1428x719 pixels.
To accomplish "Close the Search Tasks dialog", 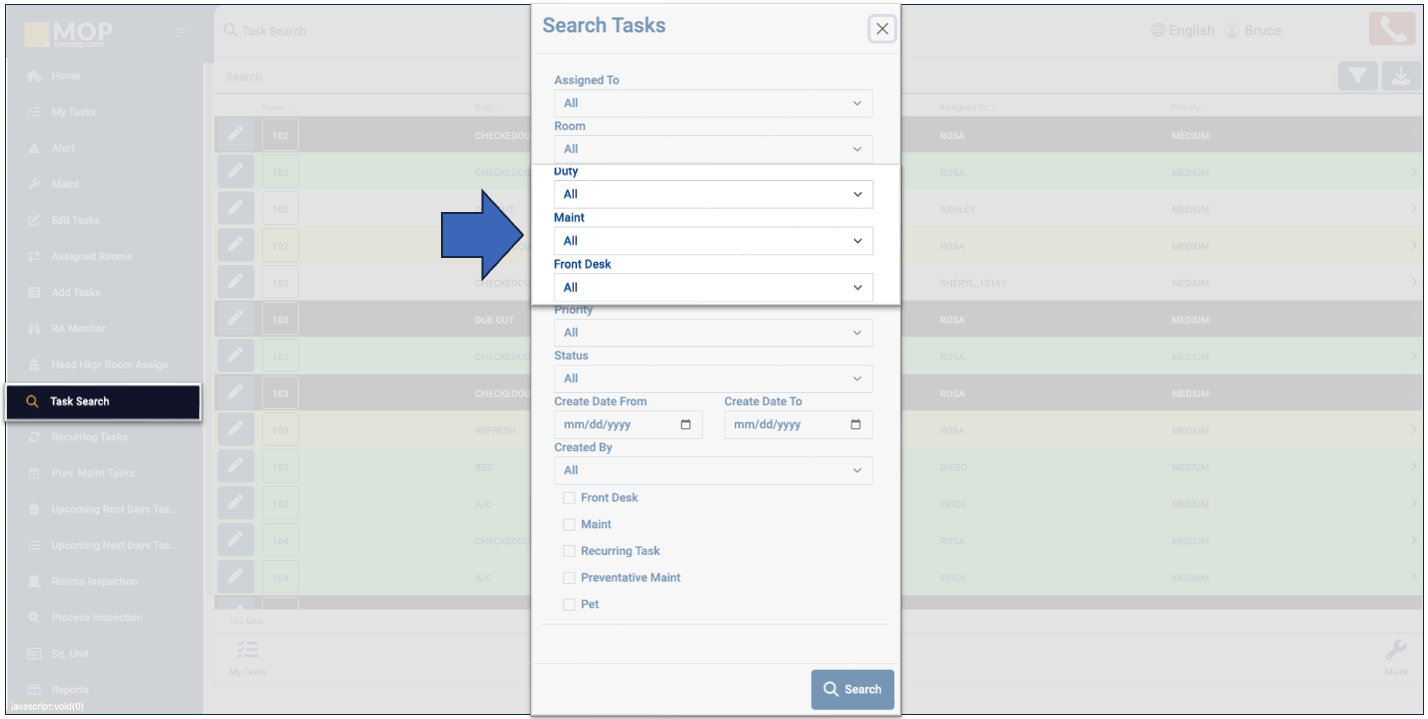I will (881, 30).
